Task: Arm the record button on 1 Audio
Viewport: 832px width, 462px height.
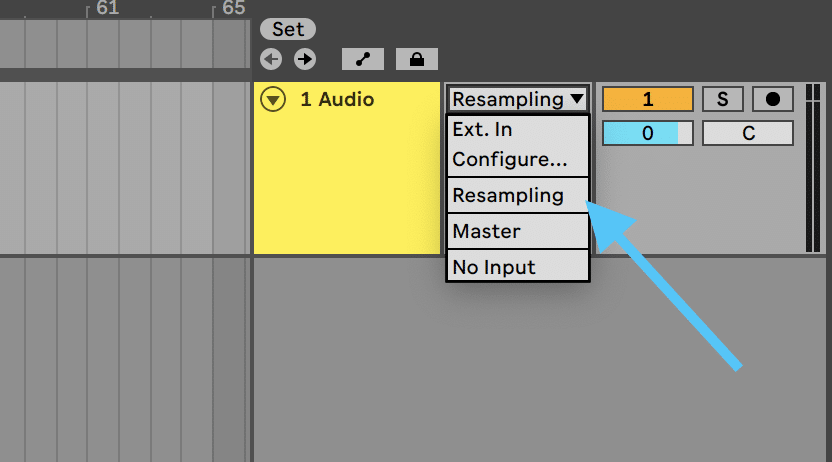Action: click(773, 99)
